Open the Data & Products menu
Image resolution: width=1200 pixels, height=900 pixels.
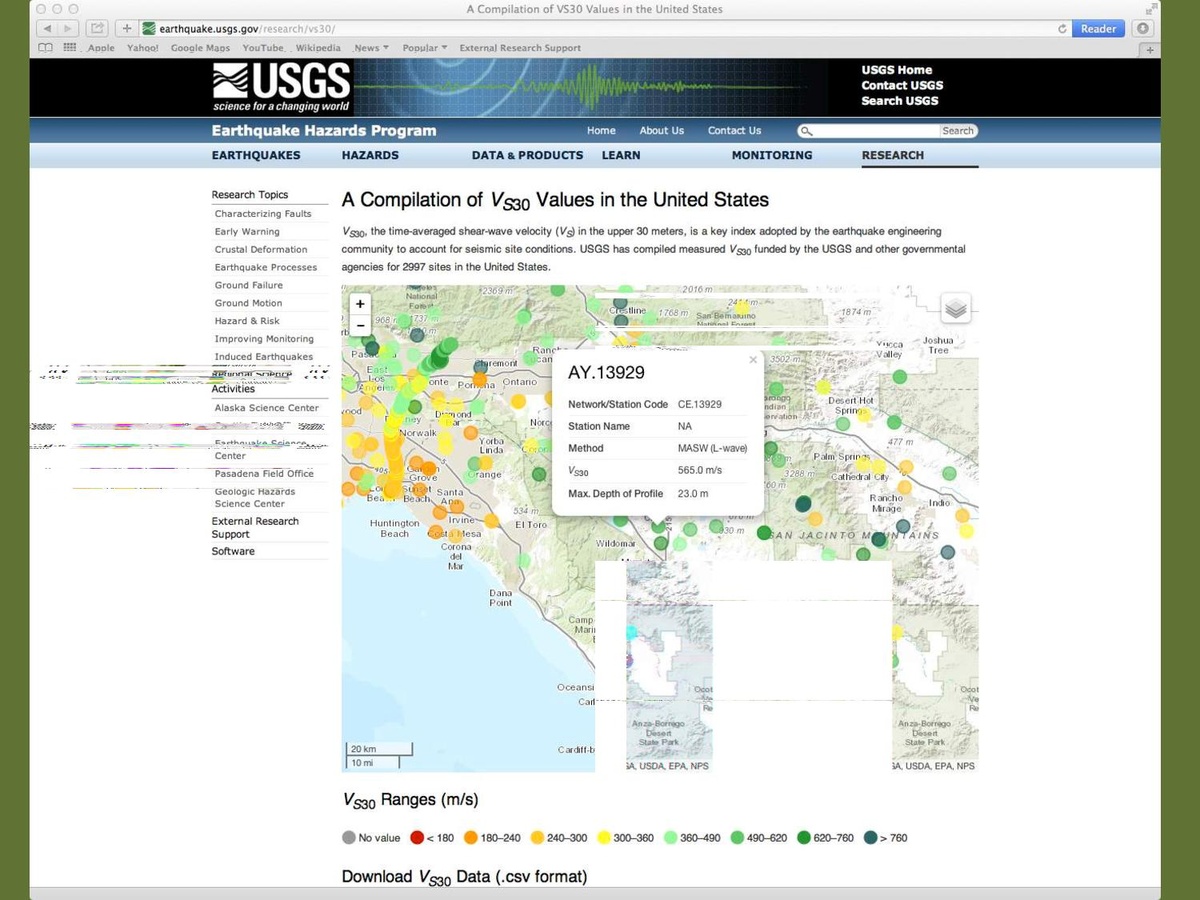pos(527,155)
